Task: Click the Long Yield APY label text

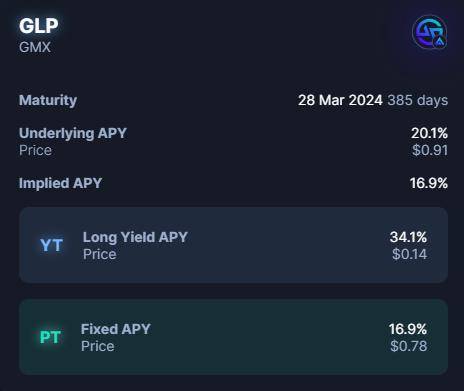Action: pos(135,237)
